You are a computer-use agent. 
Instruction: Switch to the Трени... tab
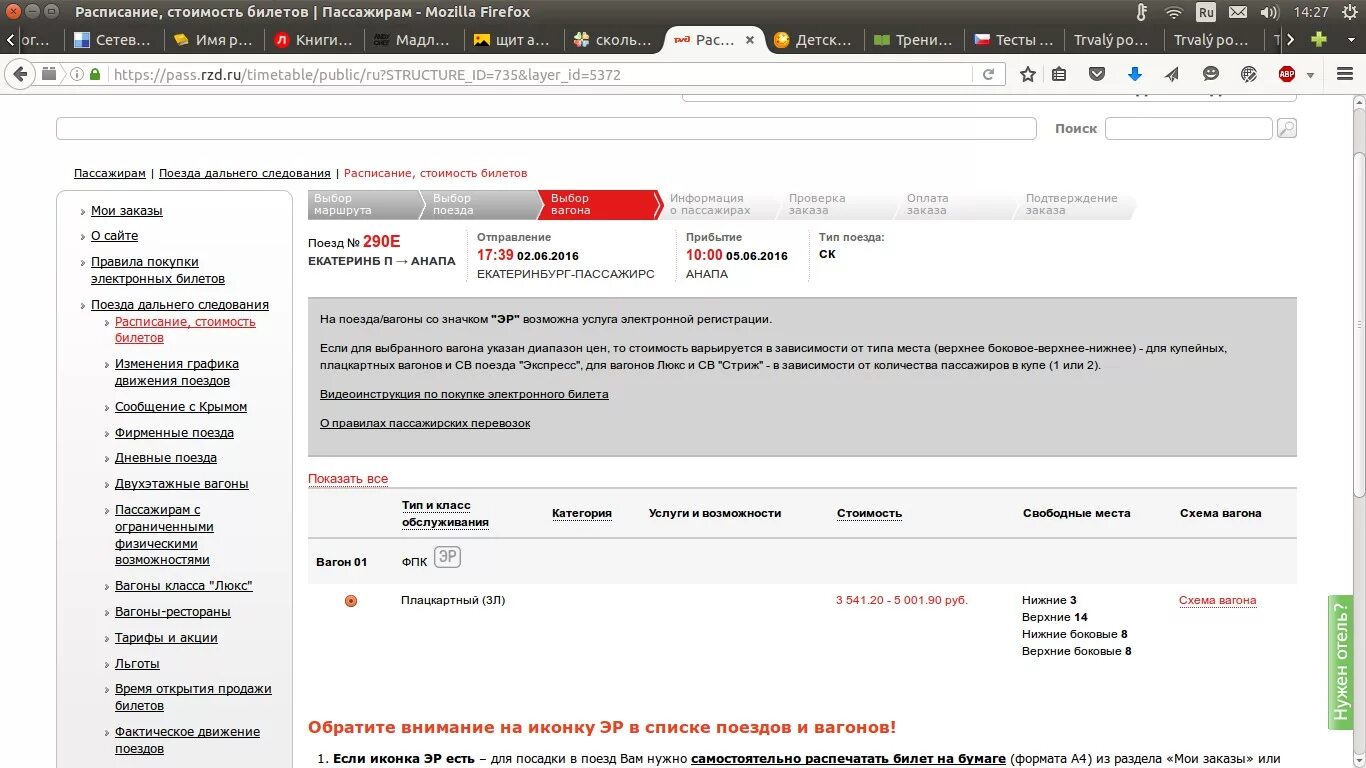click(x=913, y=40)
